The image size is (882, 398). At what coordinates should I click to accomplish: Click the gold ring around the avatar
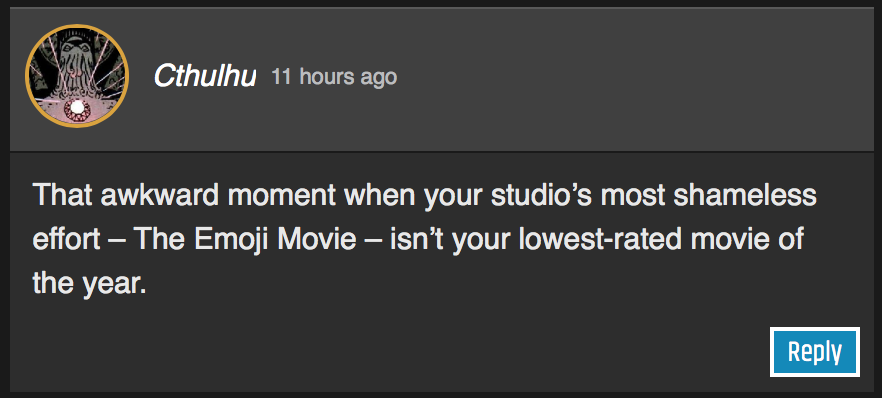[77, 26]
